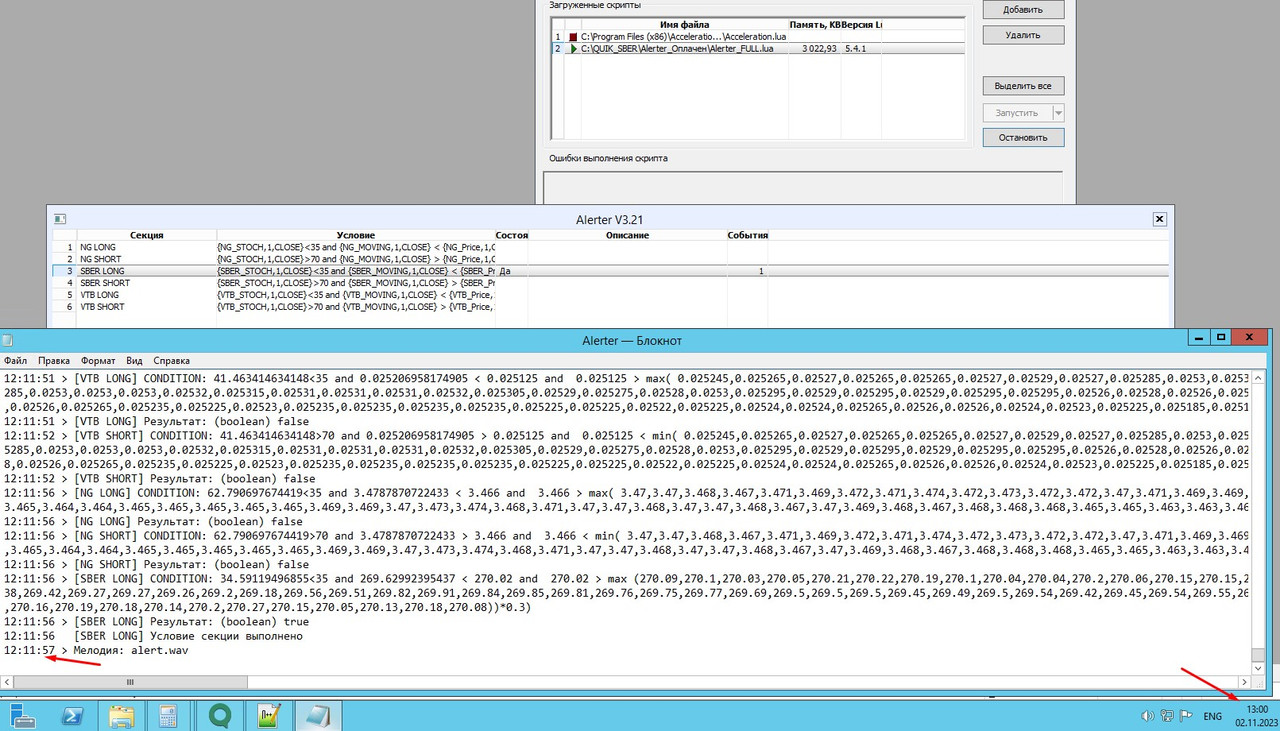Click the Alerter V3.21 window table icon
The width and height of the screenshot is (1280, 731).
pyautogui.click(x=59, y=219)
